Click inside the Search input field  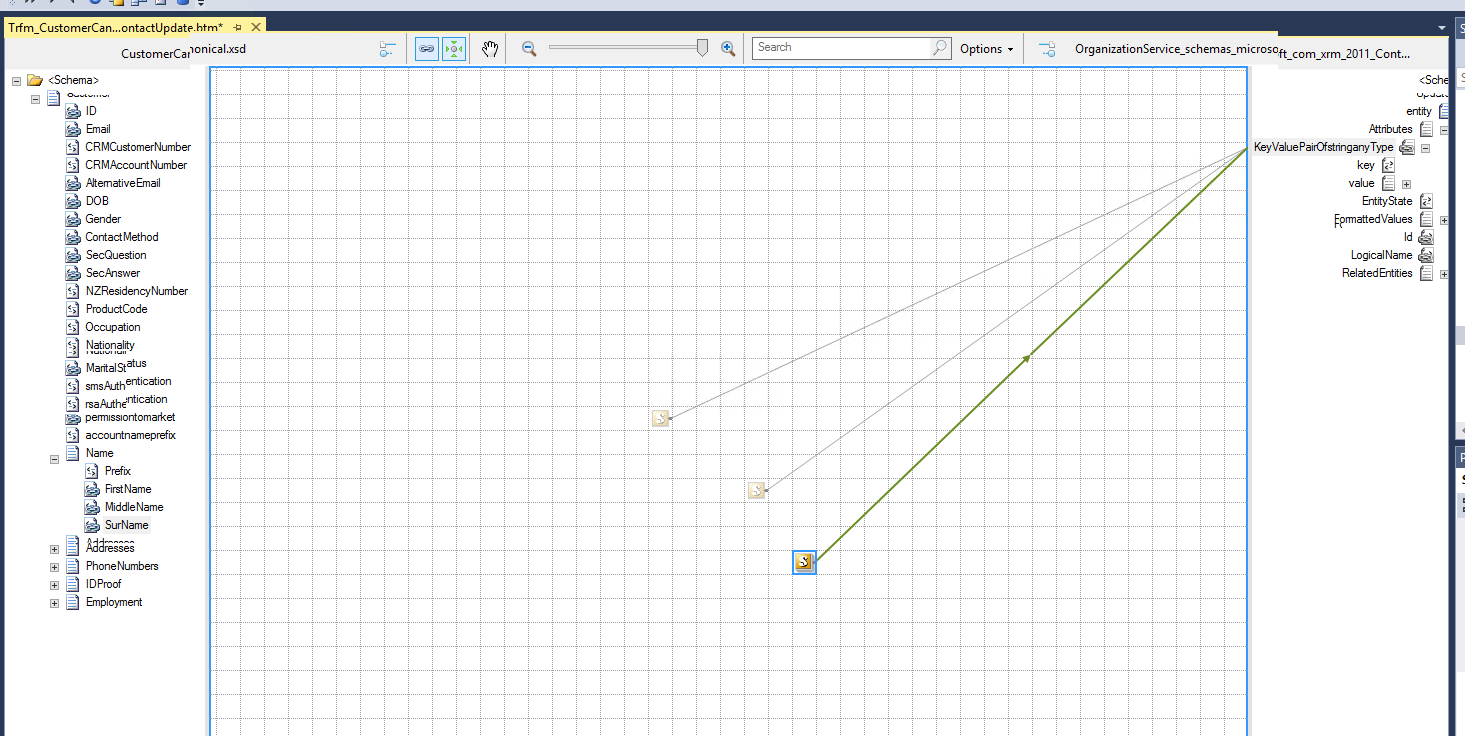(x=842, y=47)
